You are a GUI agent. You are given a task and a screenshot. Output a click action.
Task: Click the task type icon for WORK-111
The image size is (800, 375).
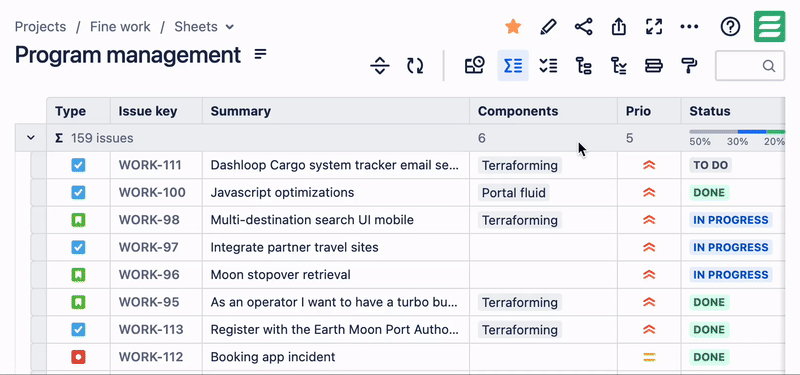[78, 165]
